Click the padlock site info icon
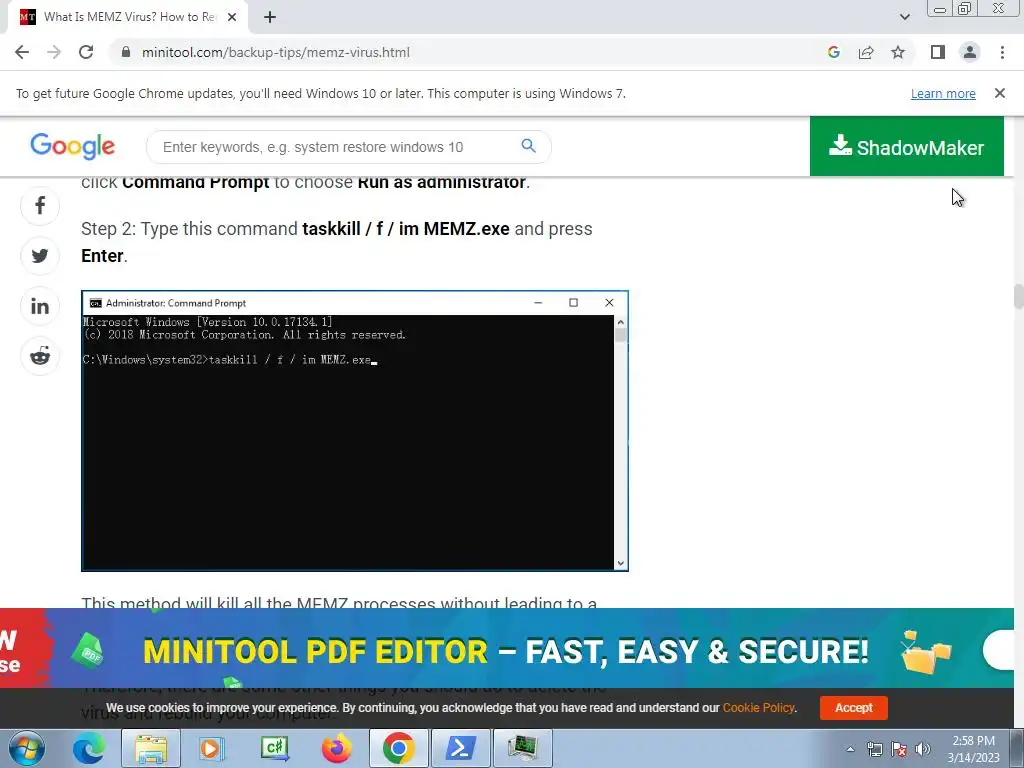Image resolution: width=1024 pixels, height=768 pixels. [126, 52]
